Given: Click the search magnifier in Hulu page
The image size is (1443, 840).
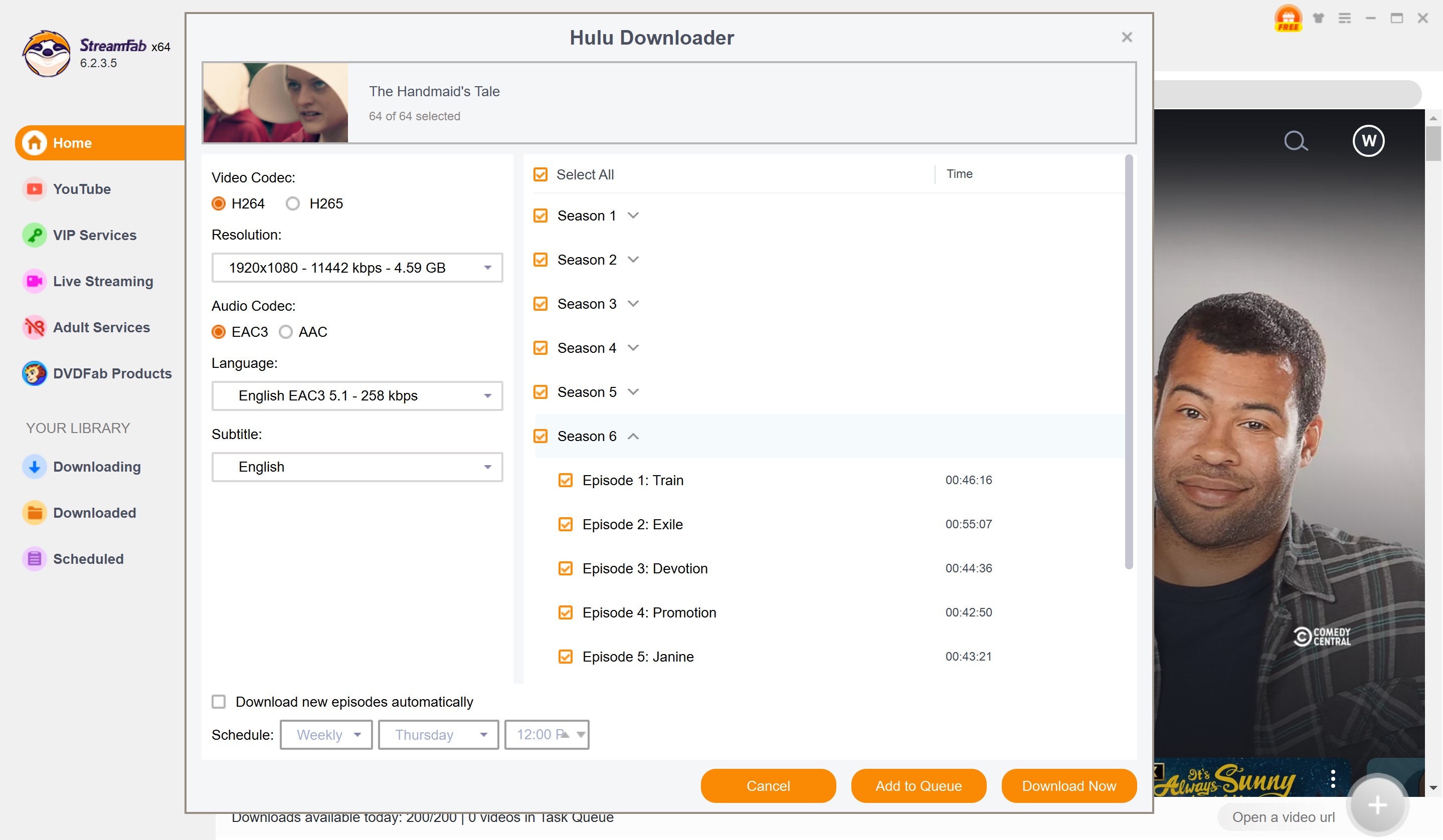Looking at the screenshot, I should point(1296,141).
